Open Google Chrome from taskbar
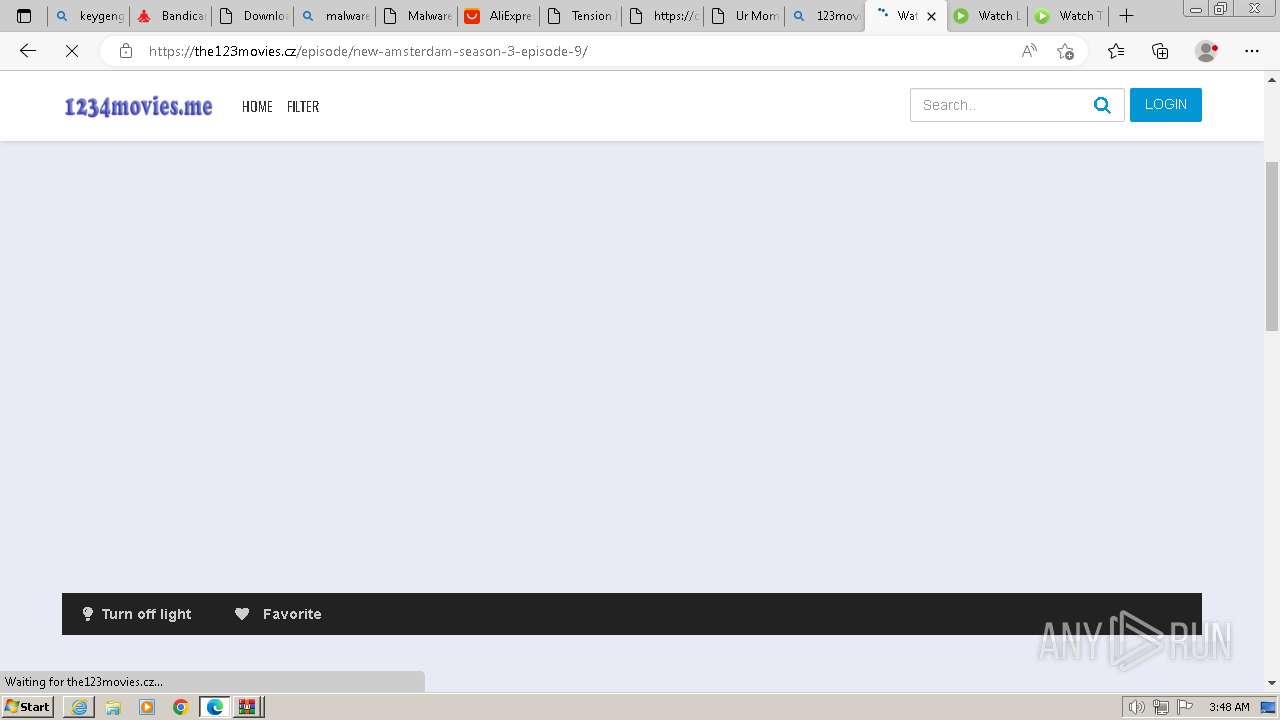Screen dimensions: 1280x720 [x=181, y=707]
